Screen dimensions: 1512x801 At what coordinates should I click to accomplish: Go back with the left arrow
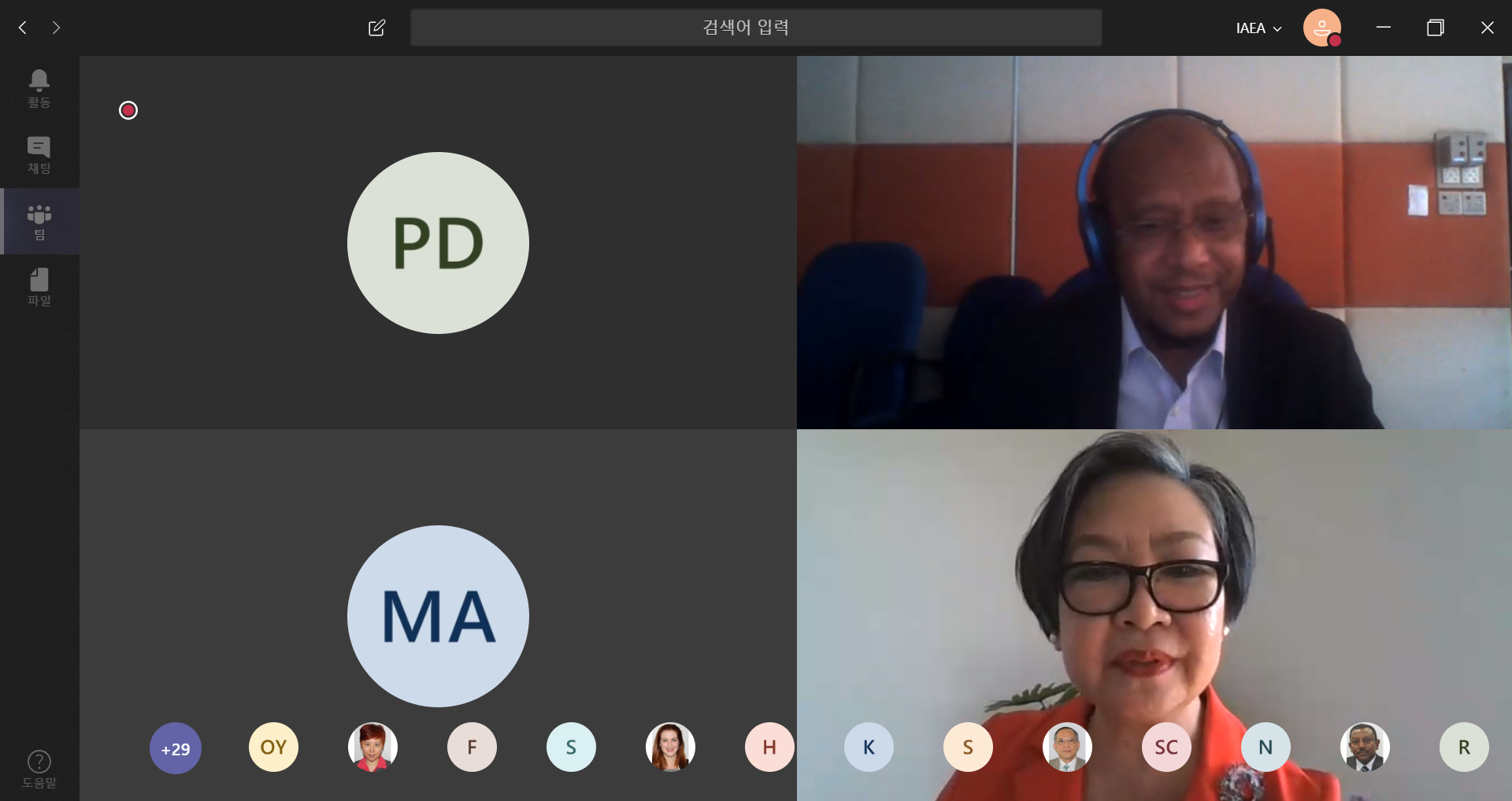[23, 28]
